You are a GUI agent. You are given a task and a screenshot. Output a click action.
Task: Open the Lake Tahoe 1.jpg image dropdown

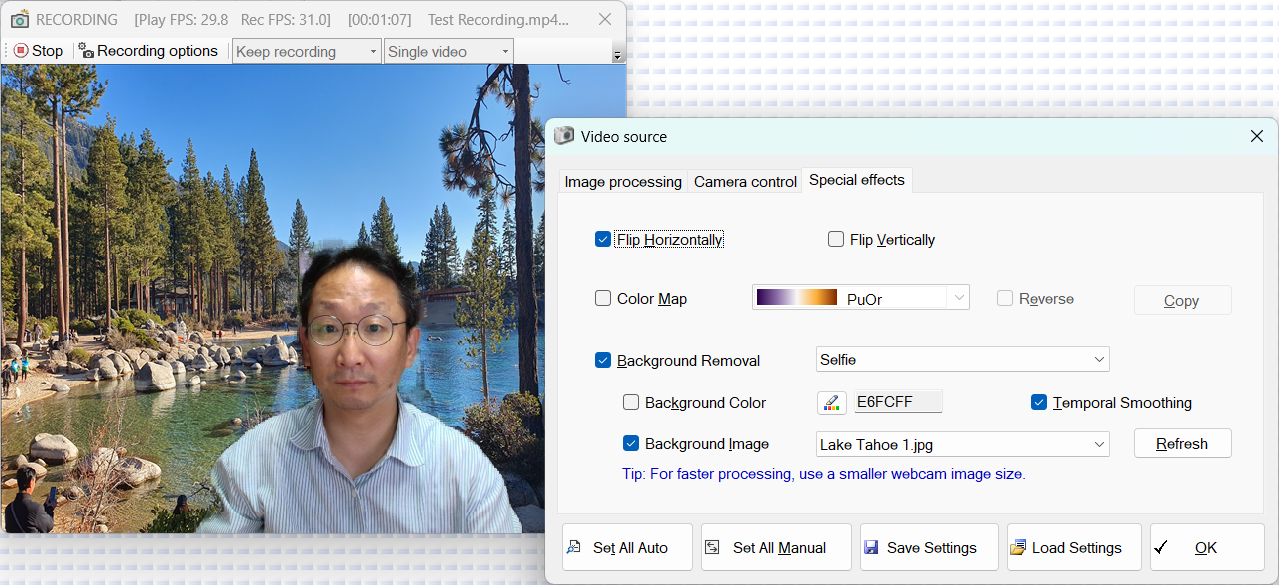click(963, 444)
